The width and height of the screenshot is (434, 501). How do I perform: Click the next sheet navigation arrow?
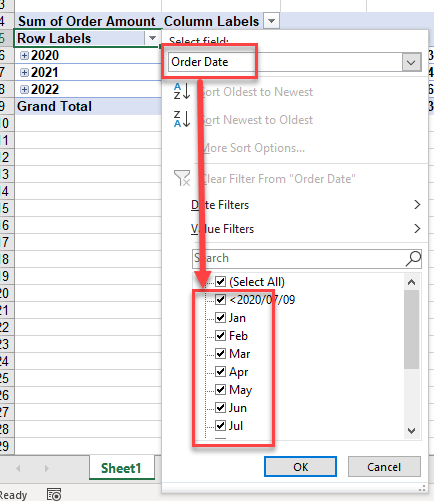(47, 468)
